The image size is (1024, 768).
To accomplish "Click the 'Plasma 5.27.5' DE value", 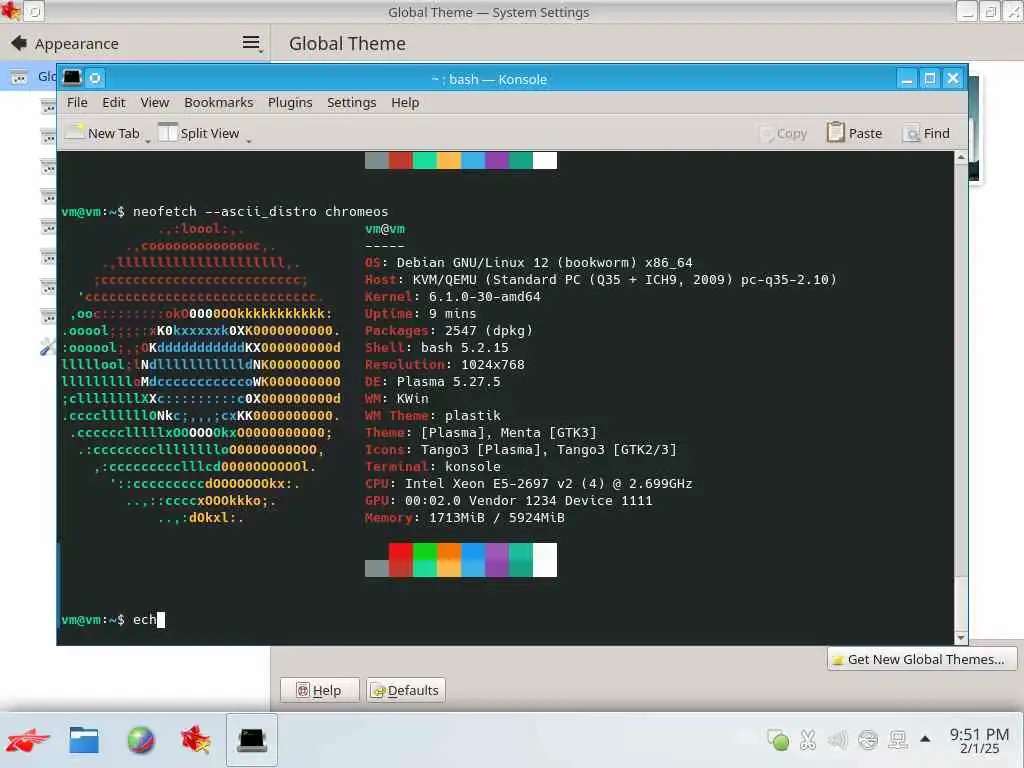I will pos(449,381).
